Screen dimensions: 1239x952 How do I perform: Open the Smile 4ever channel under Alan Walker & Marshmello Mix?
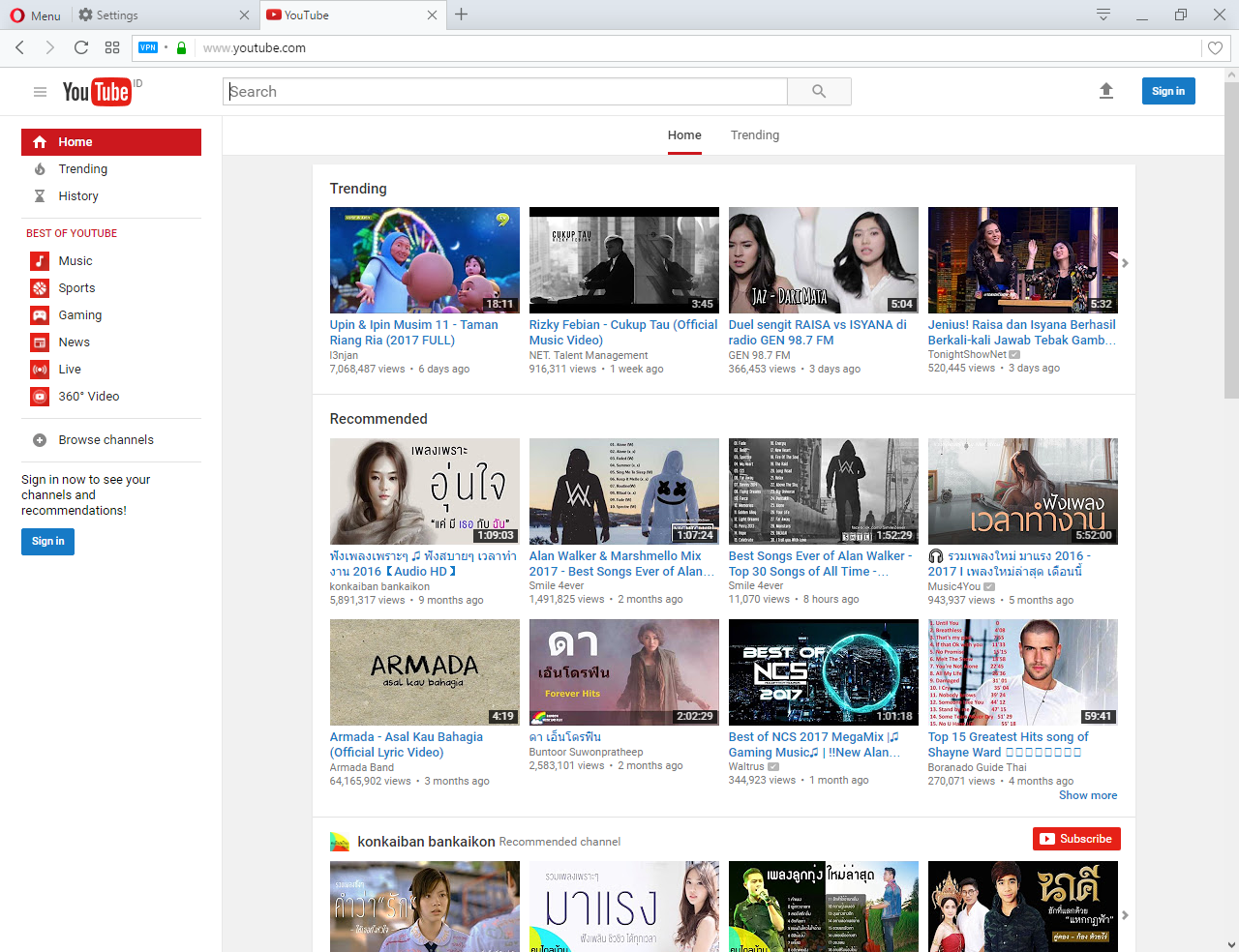(557, 585)
